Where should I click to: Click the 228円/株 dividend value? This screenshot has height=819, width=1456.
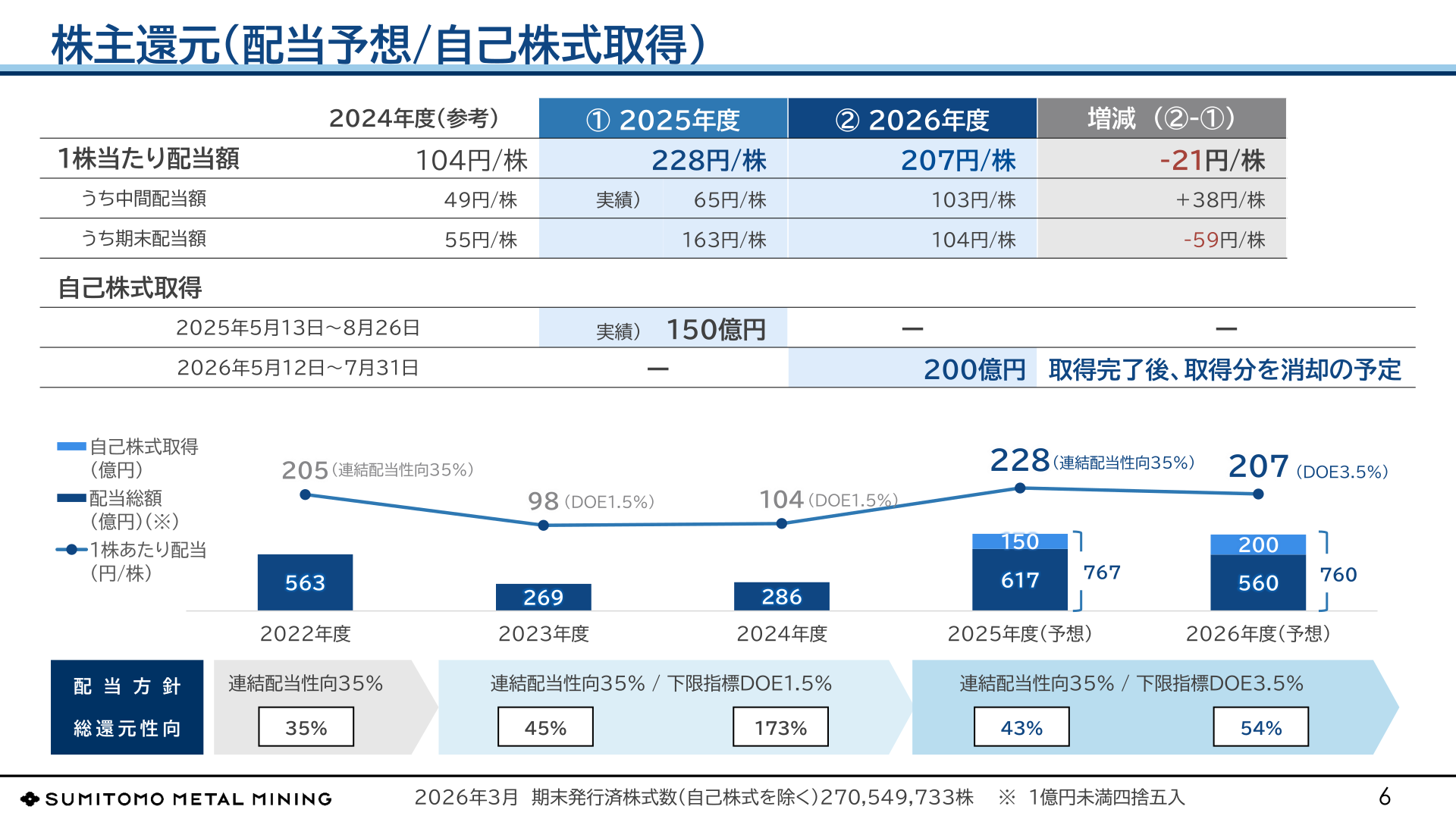coord(709,160)
